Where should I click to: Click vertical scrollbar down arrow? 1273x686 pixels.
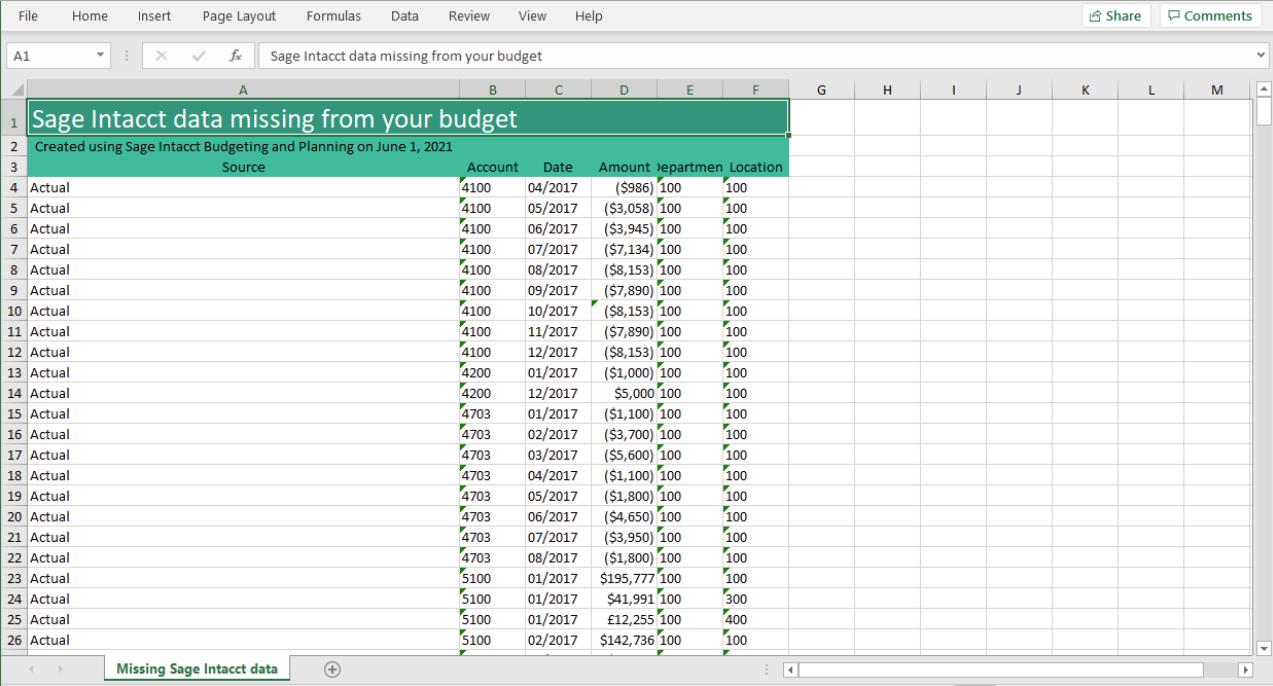pyautogui.click(x=1263, y=648)
